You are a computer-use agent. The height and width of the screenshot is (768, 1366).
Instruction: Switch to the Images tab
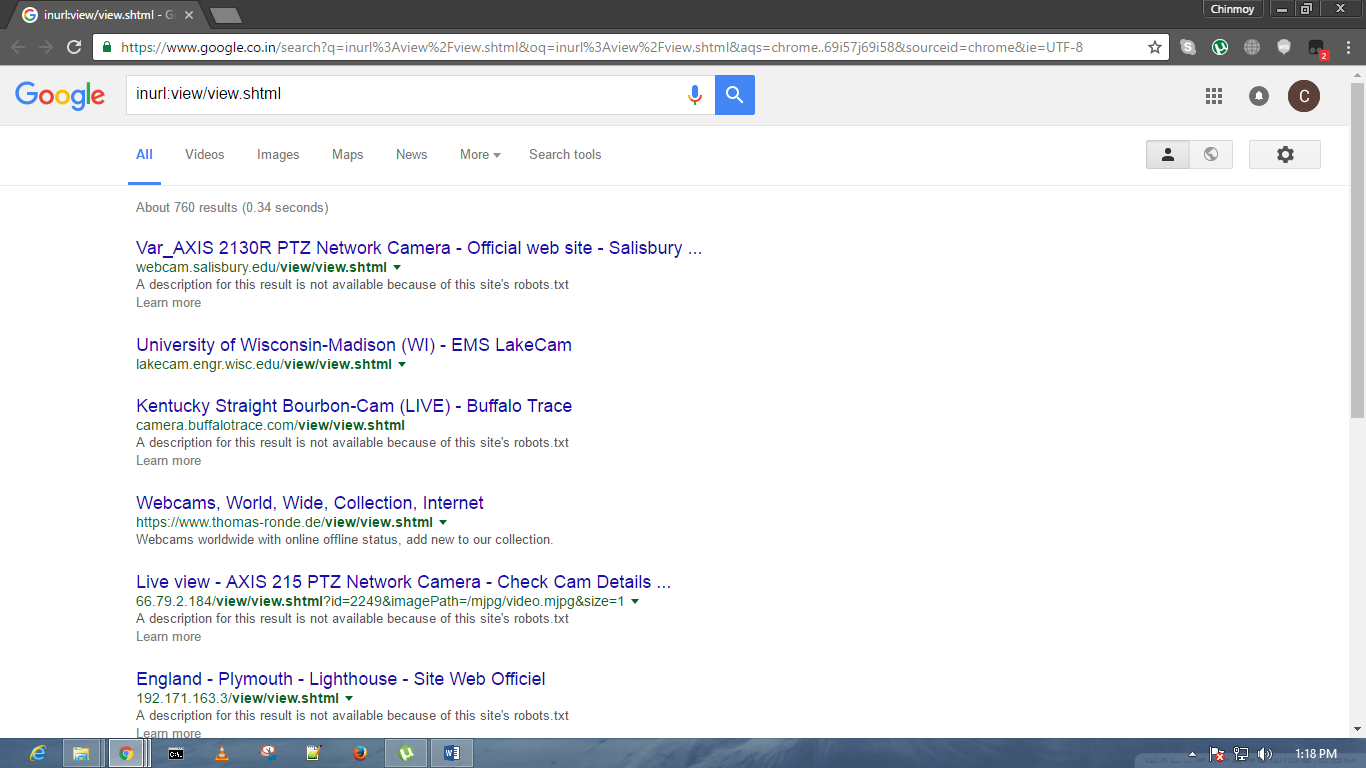[278, 155]
